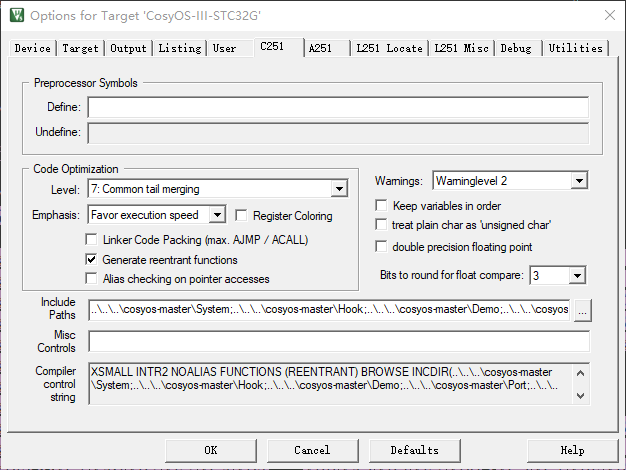Enable Alias checking on pointer accesses
The height and width of the screenshot is (470, 626).
tap(93, 278)
